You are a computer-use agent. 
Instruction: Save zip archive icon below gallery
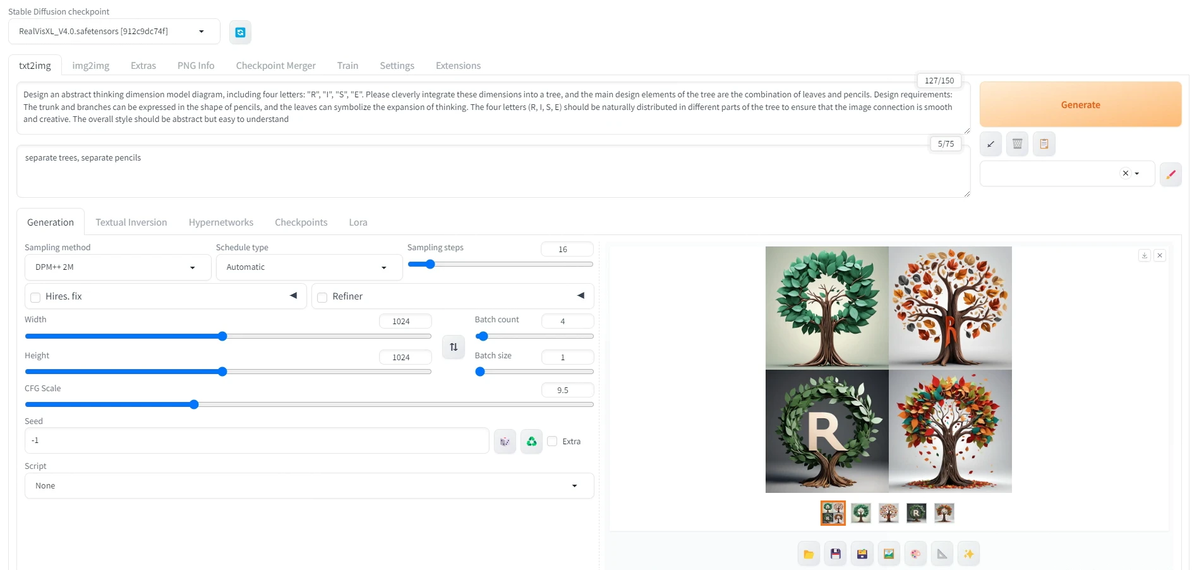(862, 554)
